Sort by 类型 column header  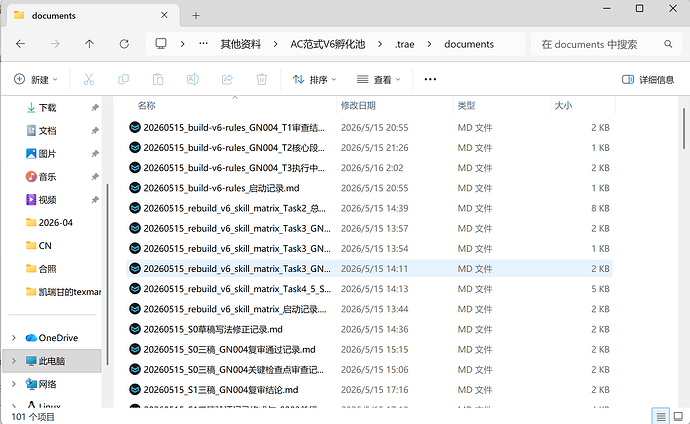466,106
